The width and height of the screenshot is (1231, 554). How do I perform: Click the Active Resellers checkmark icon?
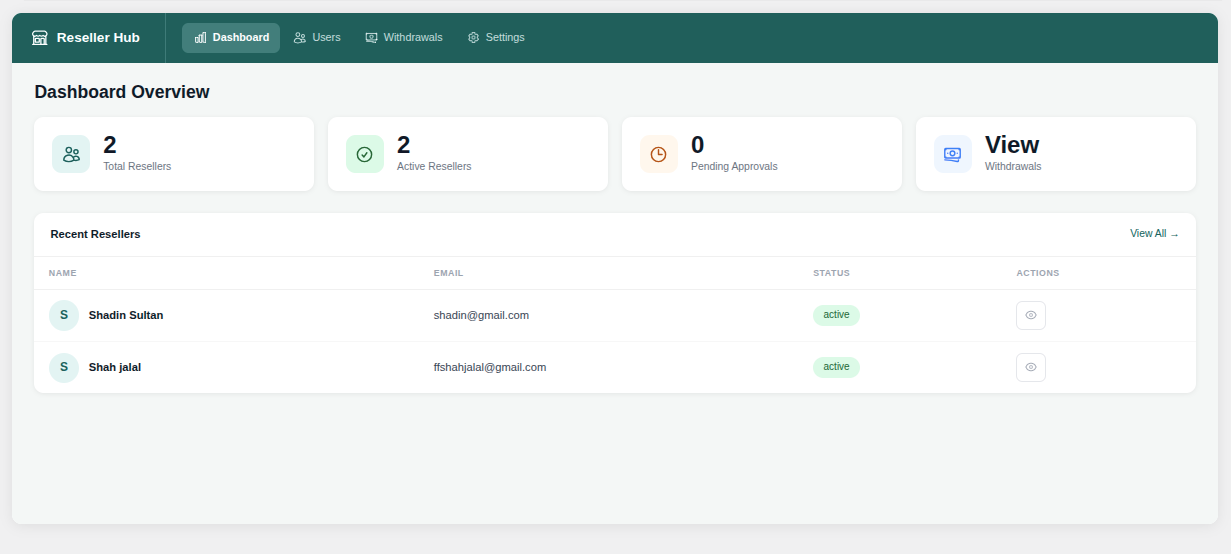tap(365, 154)
